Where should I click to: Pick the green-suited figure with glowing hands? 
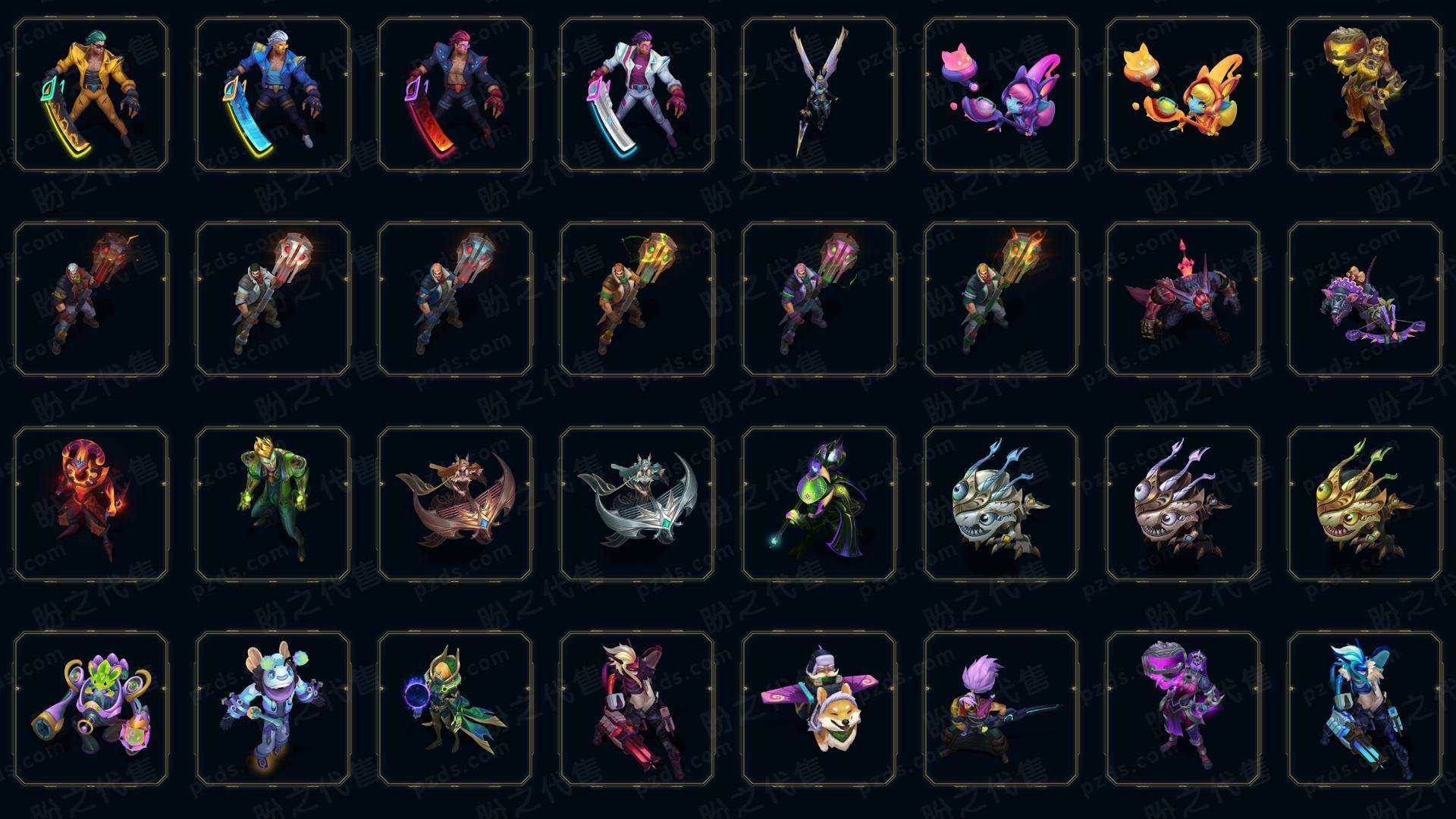[x=273, y=504]
